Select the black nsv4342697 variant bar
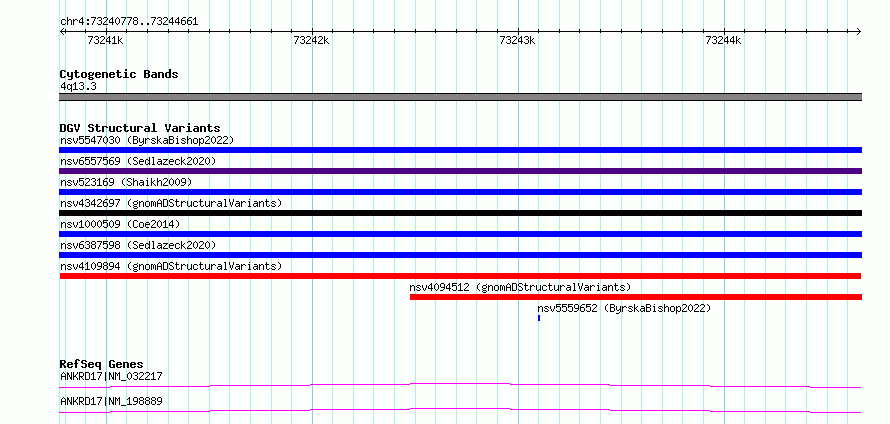This screenshot has width=890, height=424. (460, 213)
